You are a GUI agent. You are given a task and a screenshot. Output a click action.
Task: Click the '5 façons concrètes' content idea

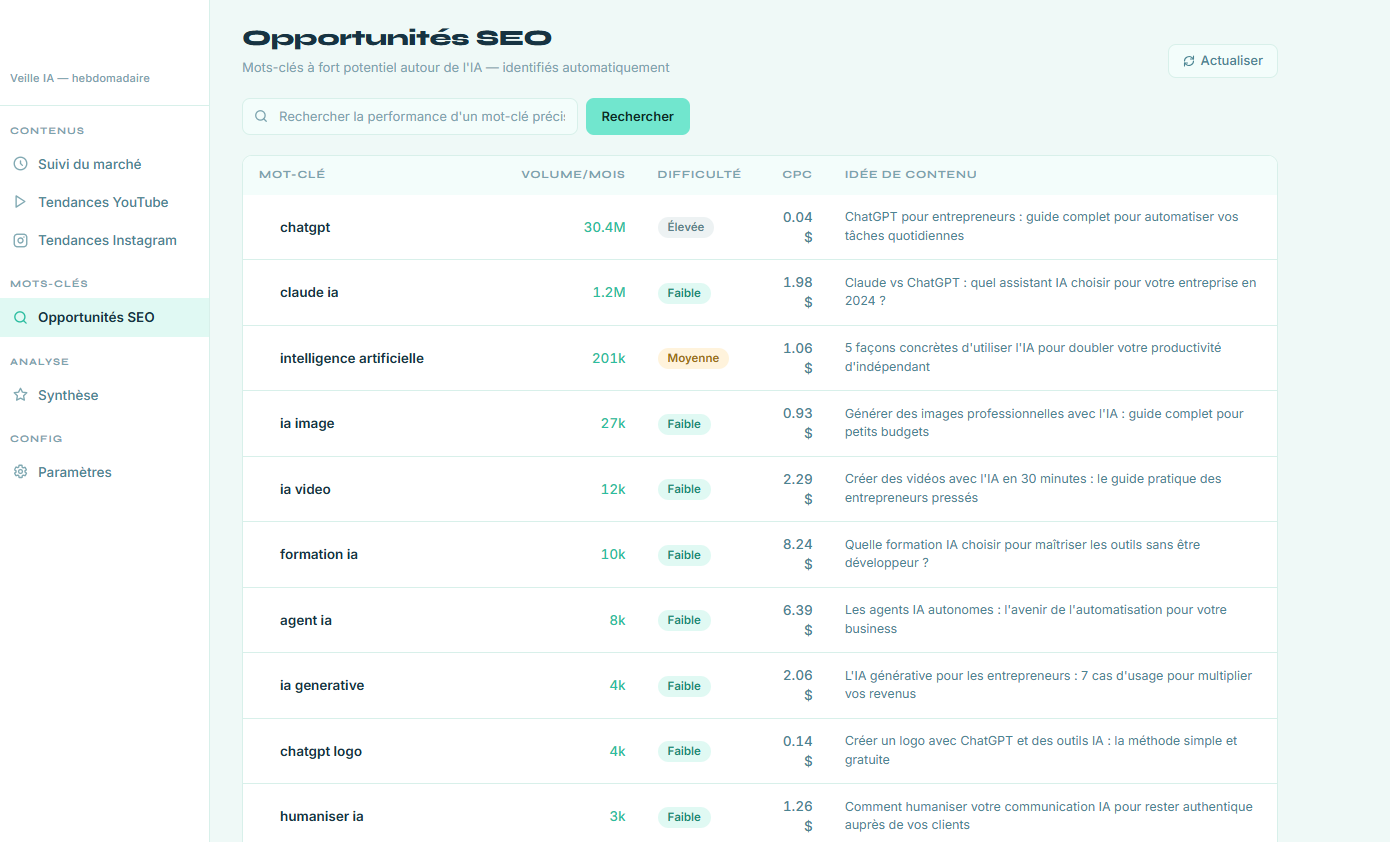[1033, 358]
